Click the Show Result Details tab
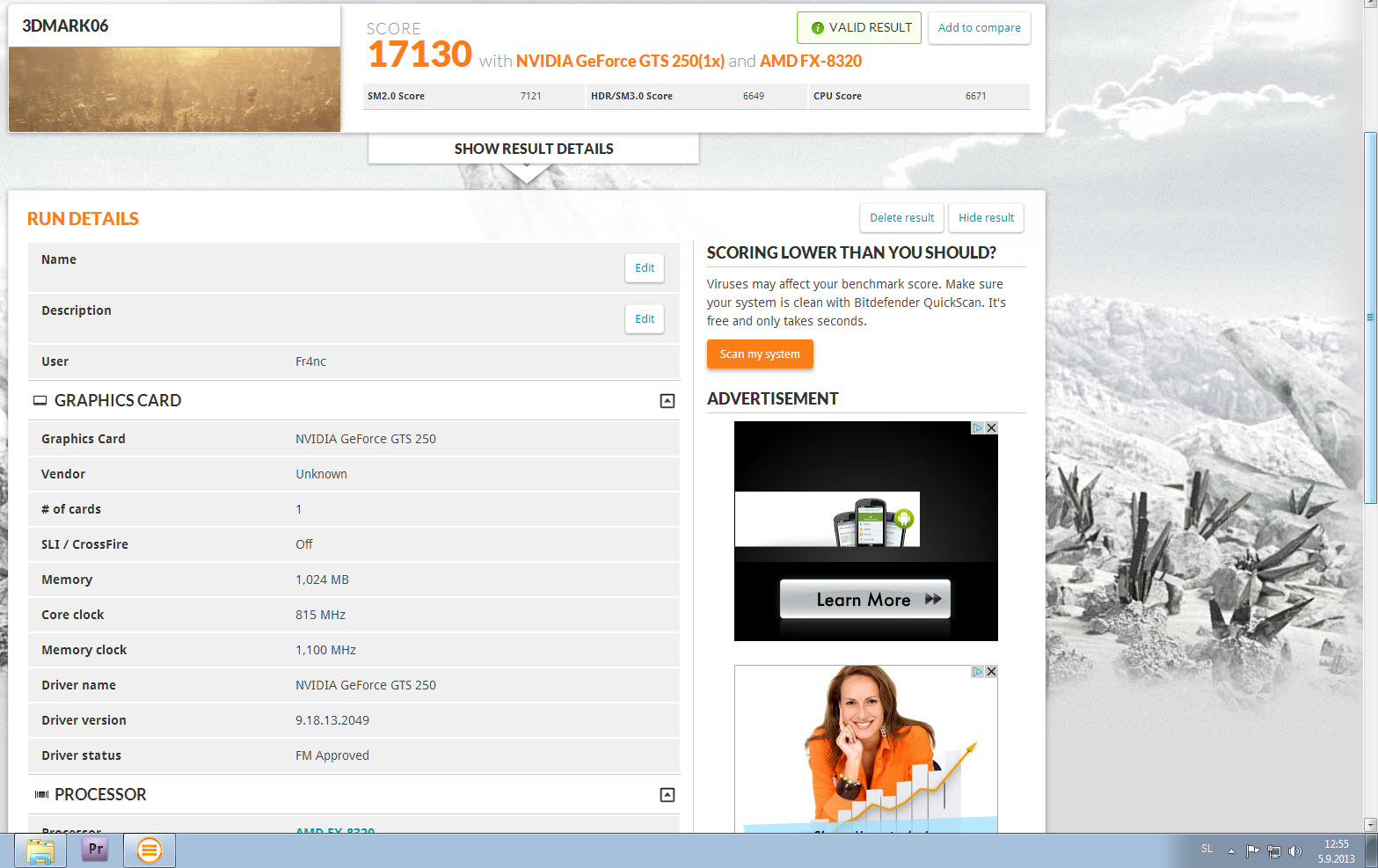Screen dimensions: 1378x868 coord(534,149)
